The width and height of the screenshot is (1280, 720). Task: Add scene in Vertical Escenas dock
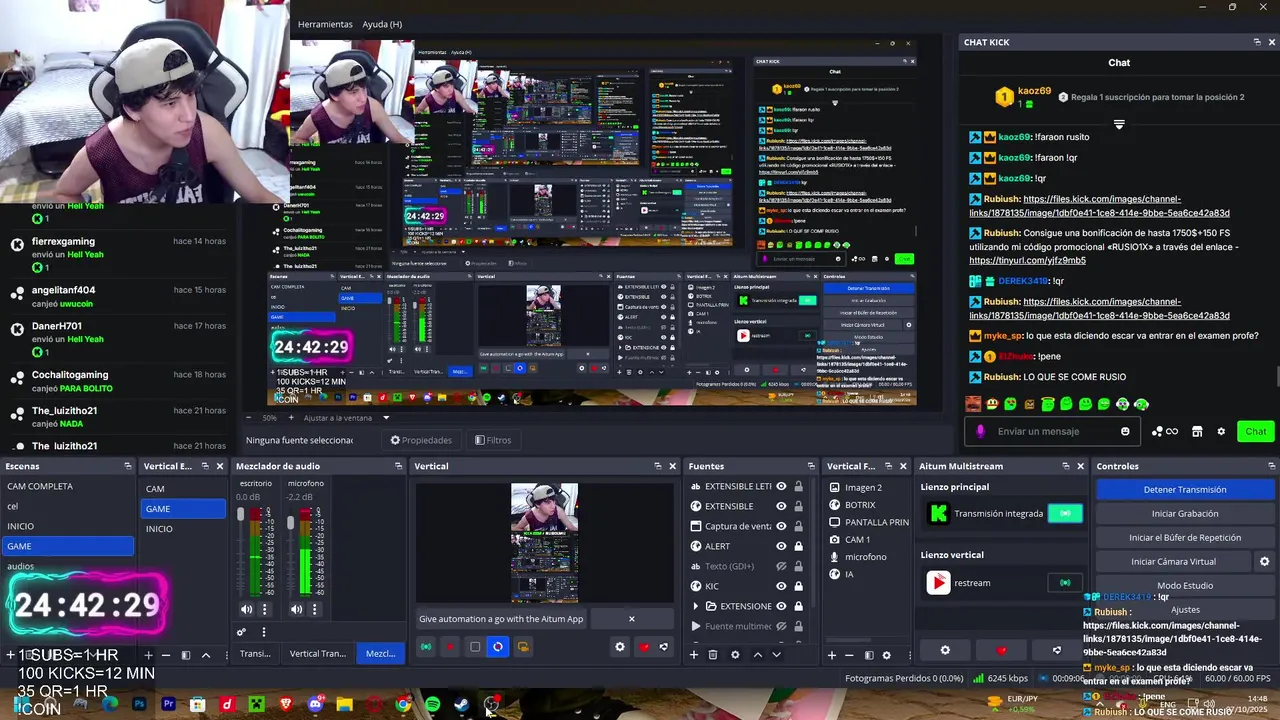point(150,655)
